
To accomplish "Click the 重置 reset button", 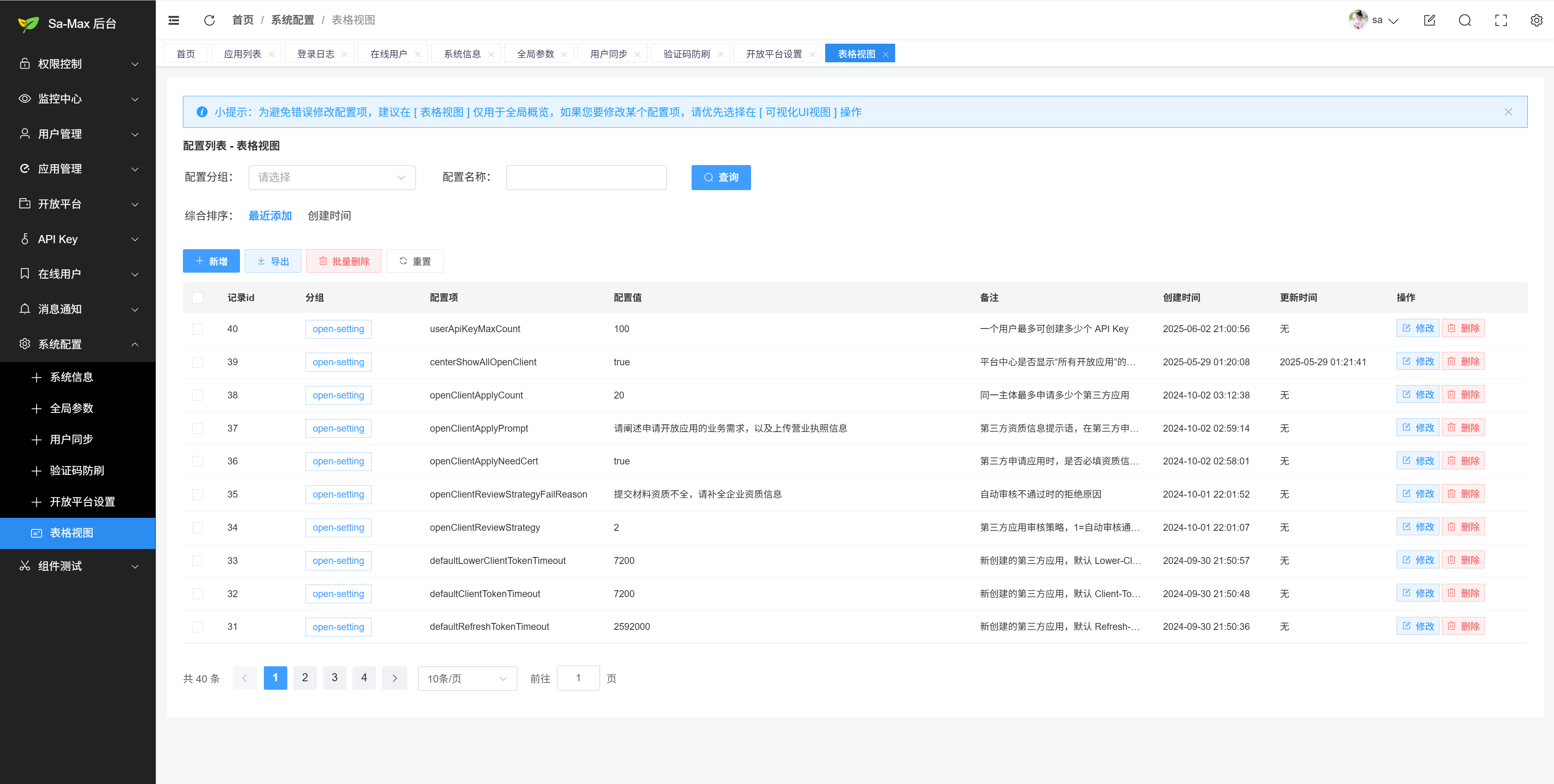I will pos(415,261).
